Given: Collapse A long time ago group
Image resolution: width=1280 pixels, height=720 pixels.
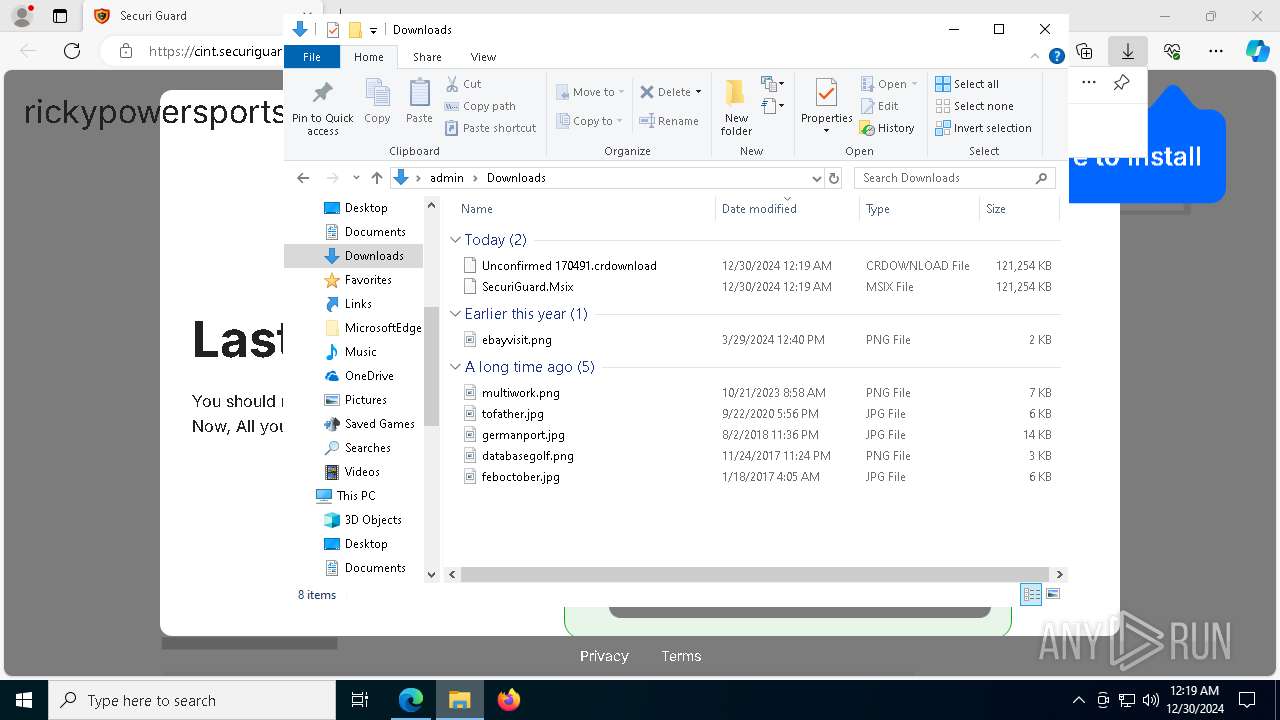Looking at the screenshot, I should point(455,367).
